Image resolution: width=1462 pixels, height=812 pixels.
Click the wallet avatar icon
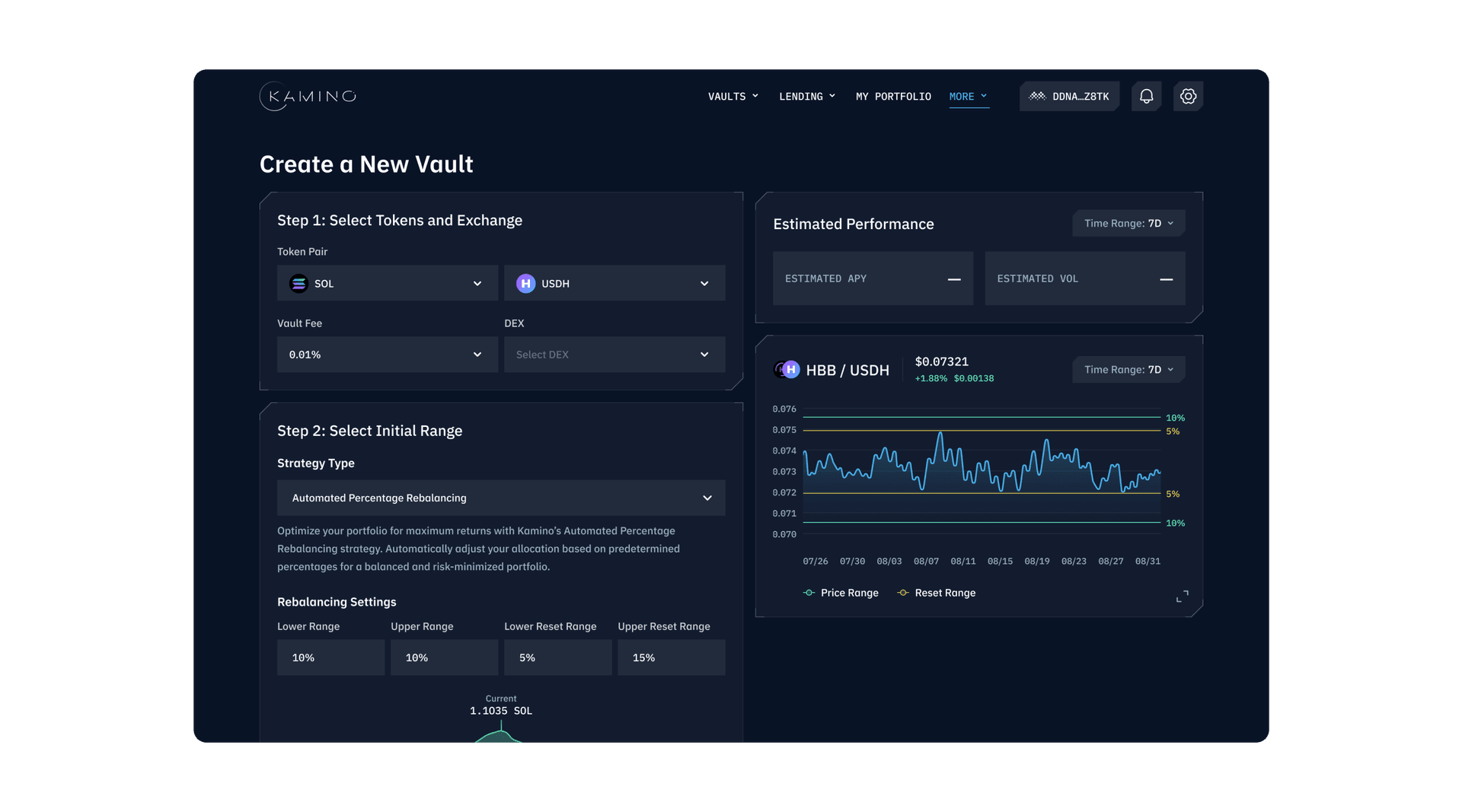(x=1037, y=97)
